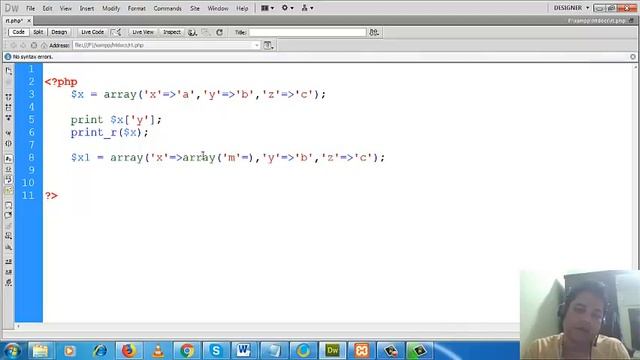Toggle Live Code mode
Screen dimensions: 640x360
(x=92, y=32)
